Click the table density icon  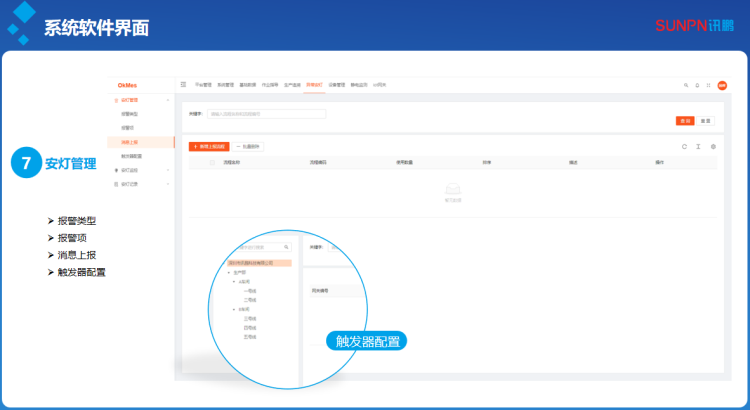tap(698, 146)
